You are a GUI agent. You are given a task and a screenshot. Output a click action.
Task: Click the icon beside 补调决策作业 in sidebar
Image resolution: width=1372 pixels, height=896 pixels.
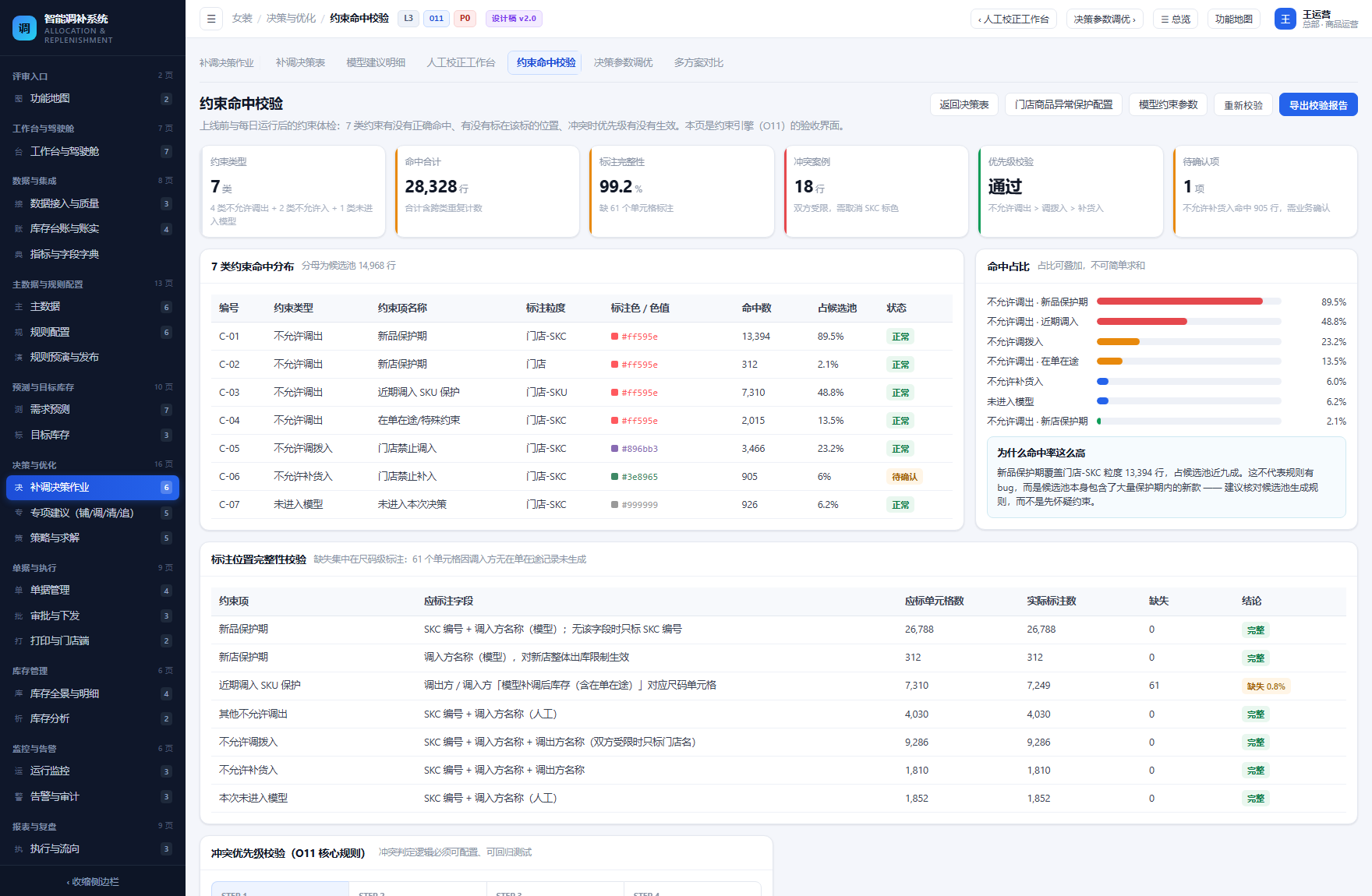pyautogui.click(x=19, y=488)
